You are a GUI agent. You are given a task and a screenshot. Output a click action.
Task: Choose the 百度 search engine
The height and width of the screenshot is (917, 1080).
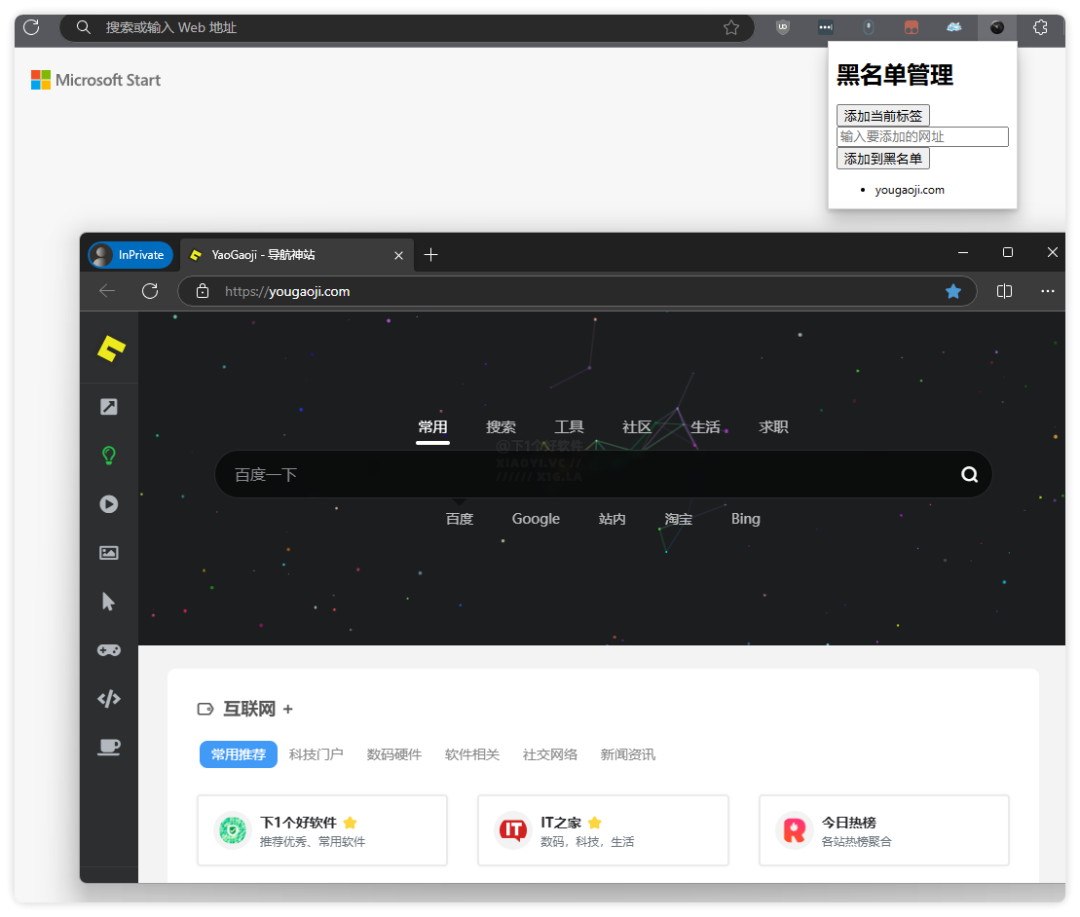coord(459,519)
